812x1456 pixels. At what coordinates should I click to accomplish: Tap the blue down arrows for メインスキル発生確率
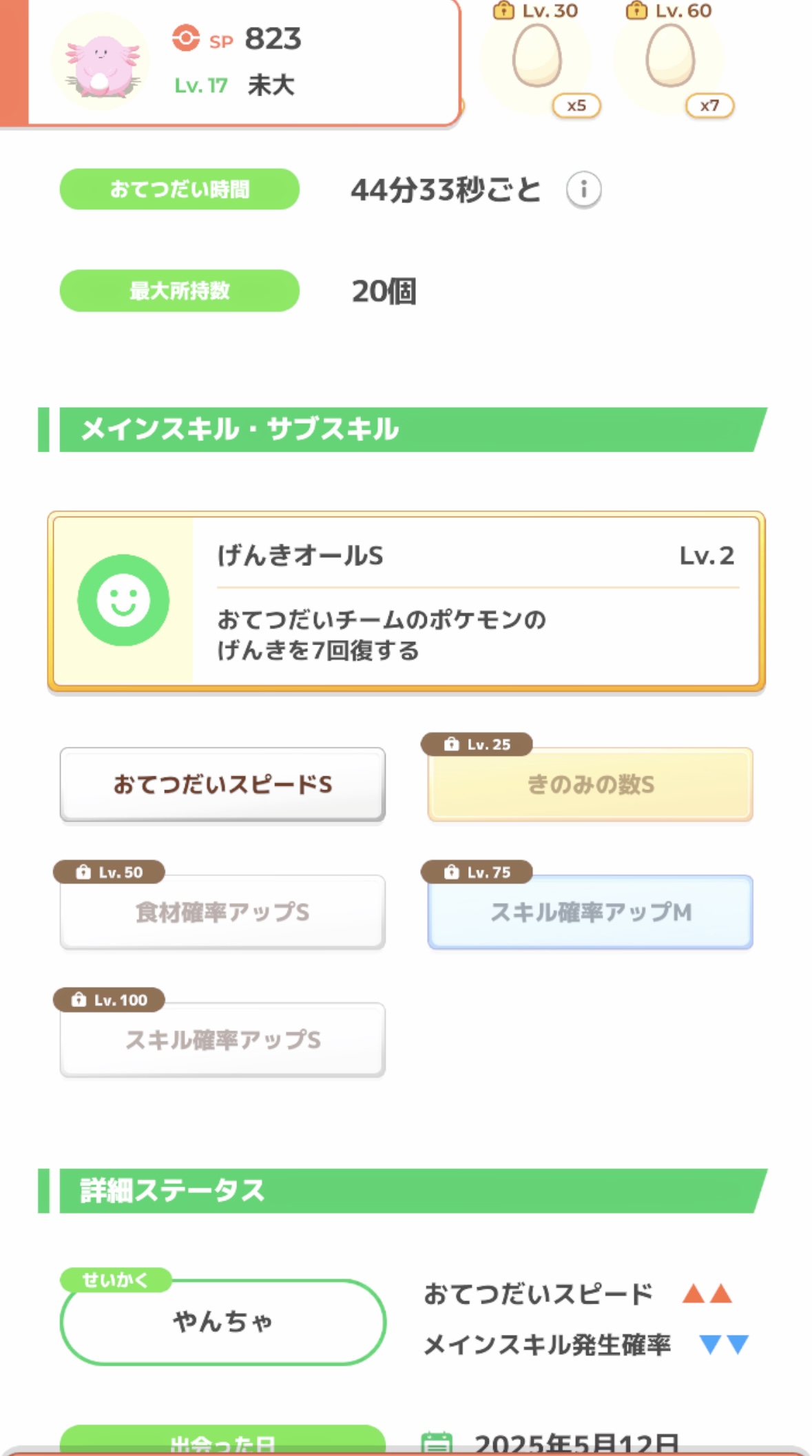[723, 1344]
